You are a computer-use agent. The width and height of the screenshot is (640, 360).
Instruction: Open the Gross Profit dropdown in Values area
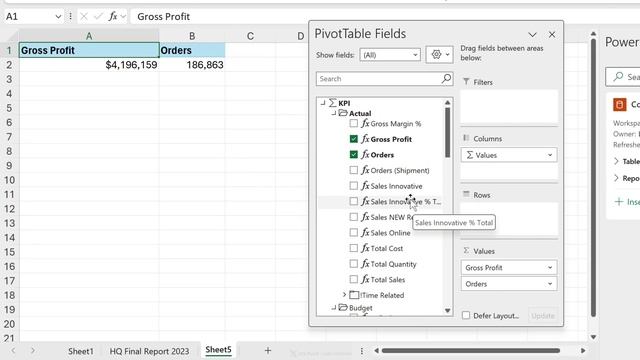coord(550,267)
